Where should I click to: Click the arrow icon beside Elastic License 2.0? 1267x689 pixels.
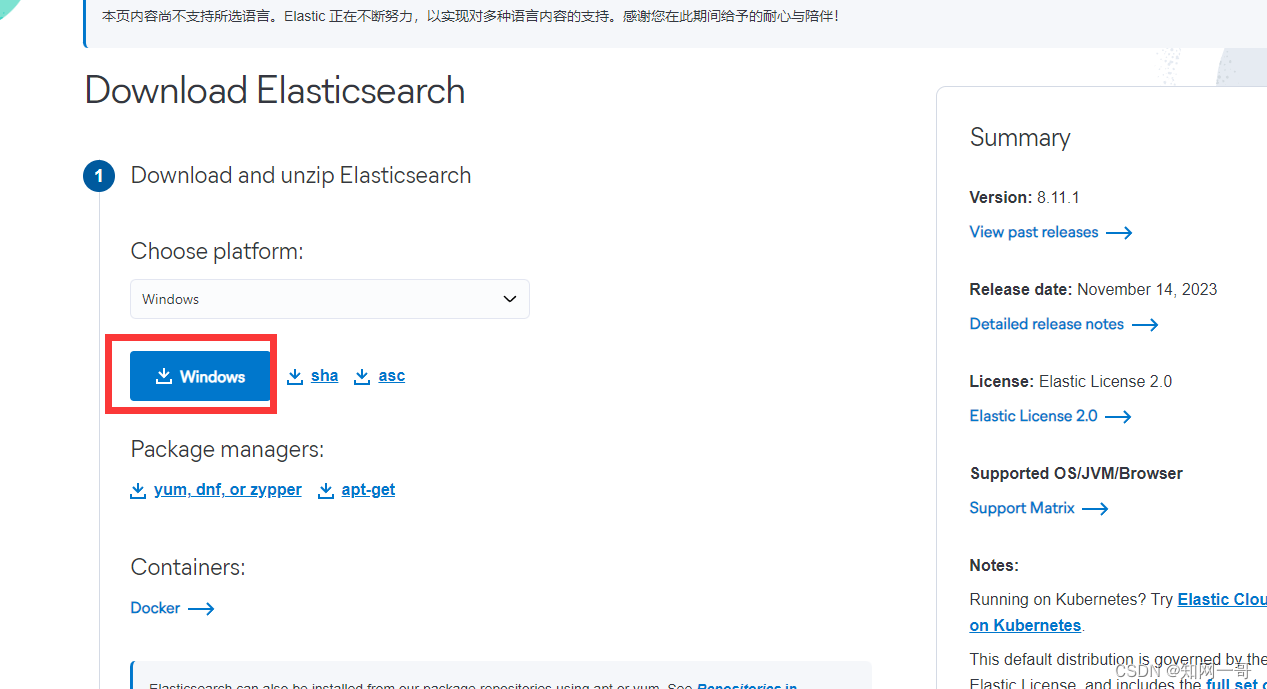(1118, 416)
